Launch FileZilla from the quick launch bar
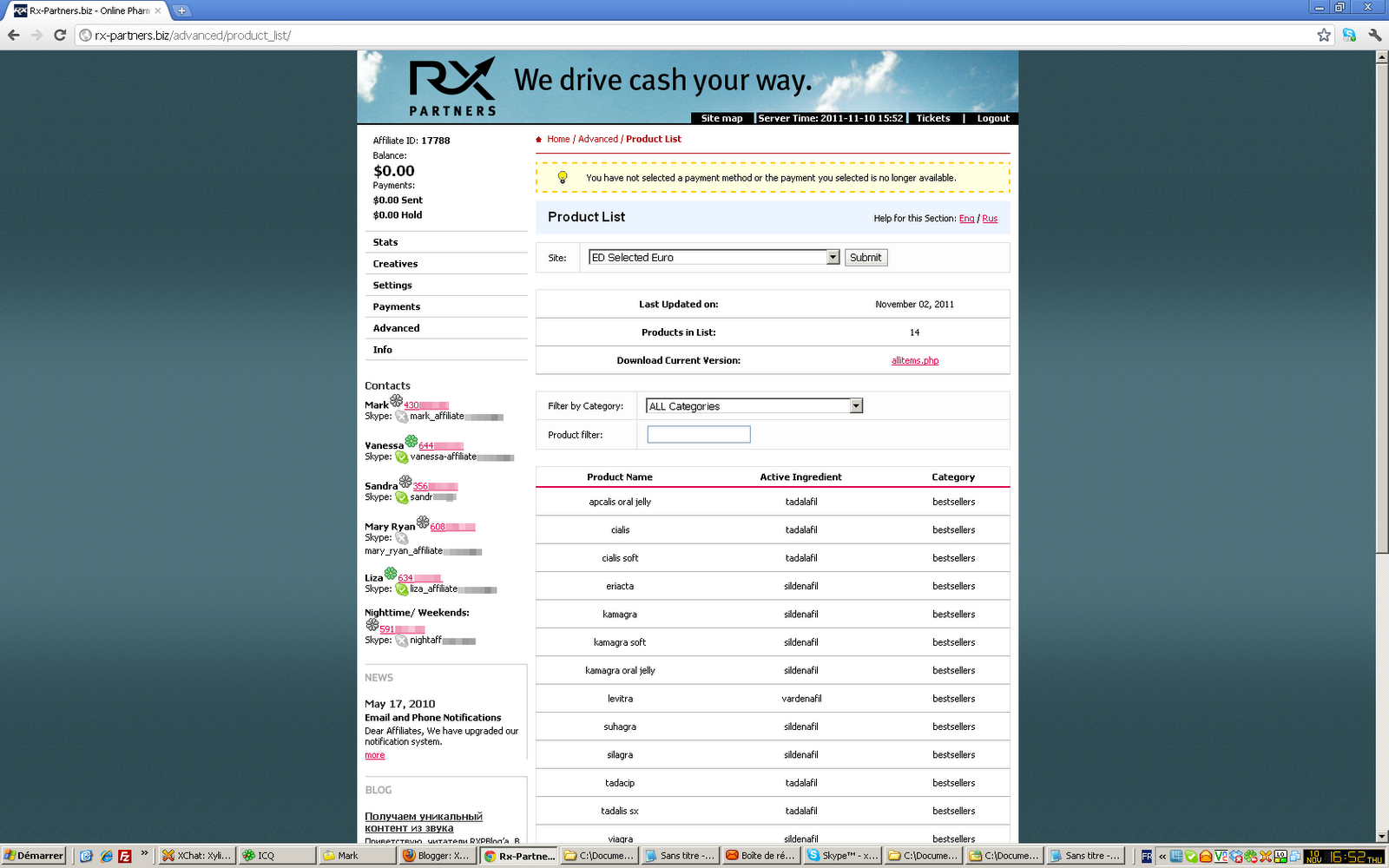The height and width of the screenshot is (868, 1389). click(x=125, y=856)
